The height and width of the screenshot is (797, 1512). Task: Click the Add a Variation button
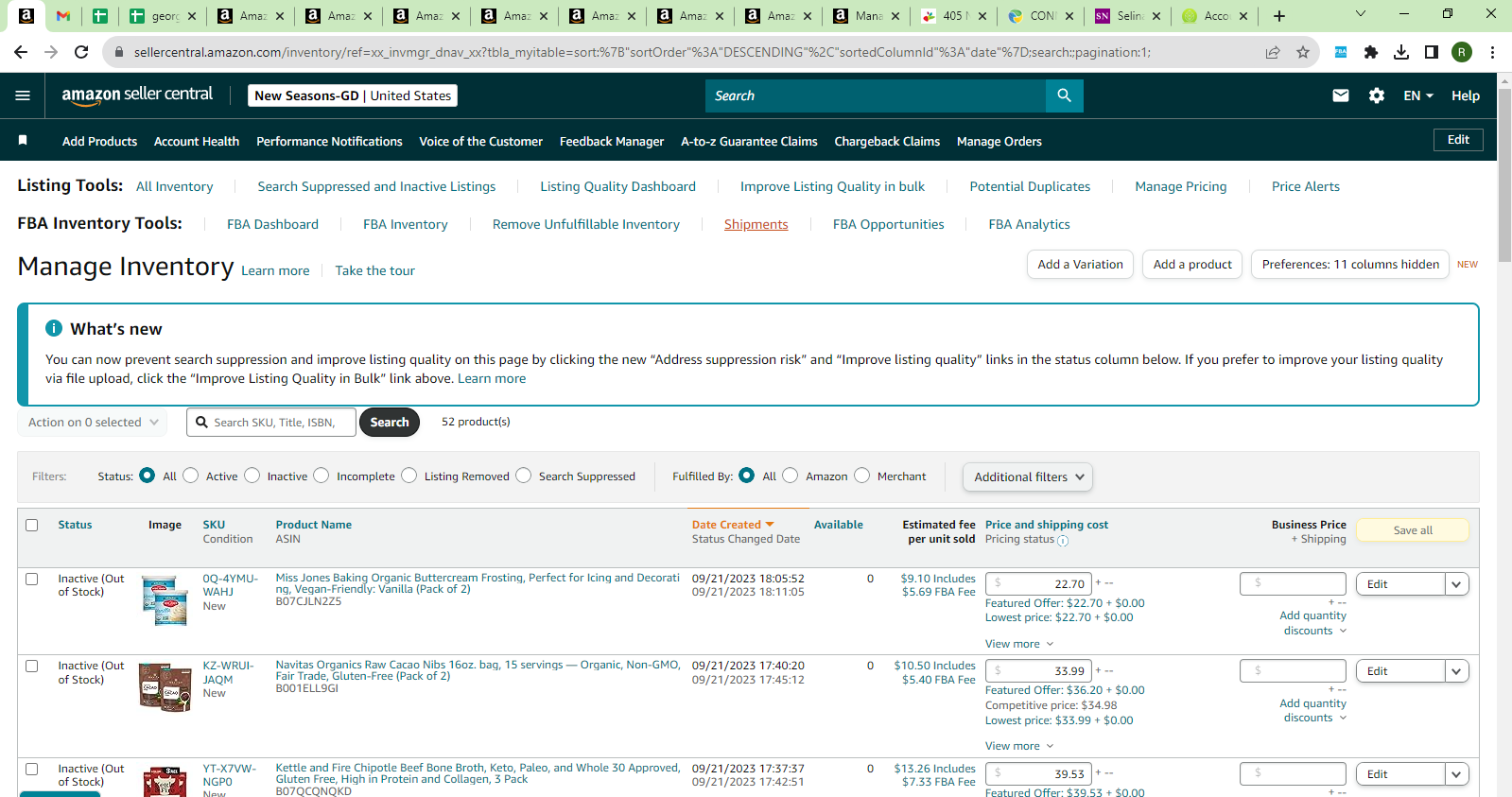(x=1081, y=265)
